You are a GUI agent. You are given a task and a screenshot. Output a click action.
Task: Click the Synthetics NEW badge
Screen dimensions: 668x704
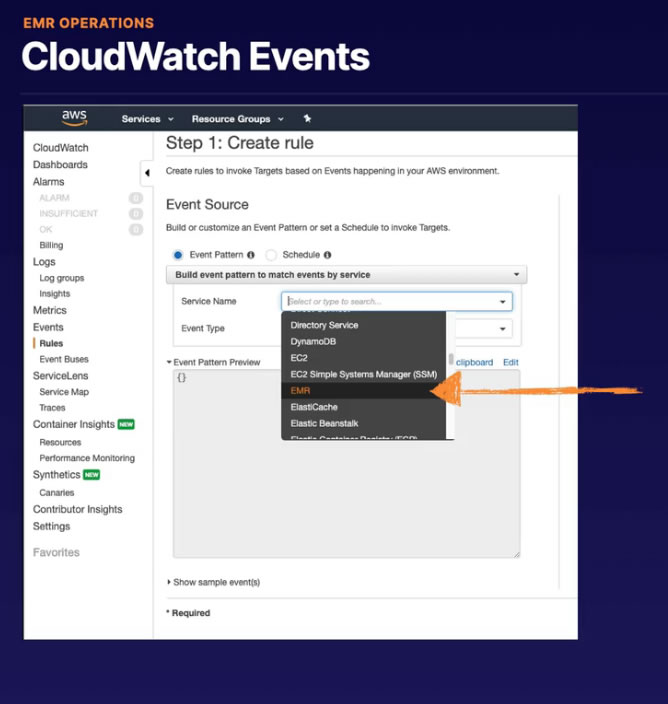click(x=92, y=475)
